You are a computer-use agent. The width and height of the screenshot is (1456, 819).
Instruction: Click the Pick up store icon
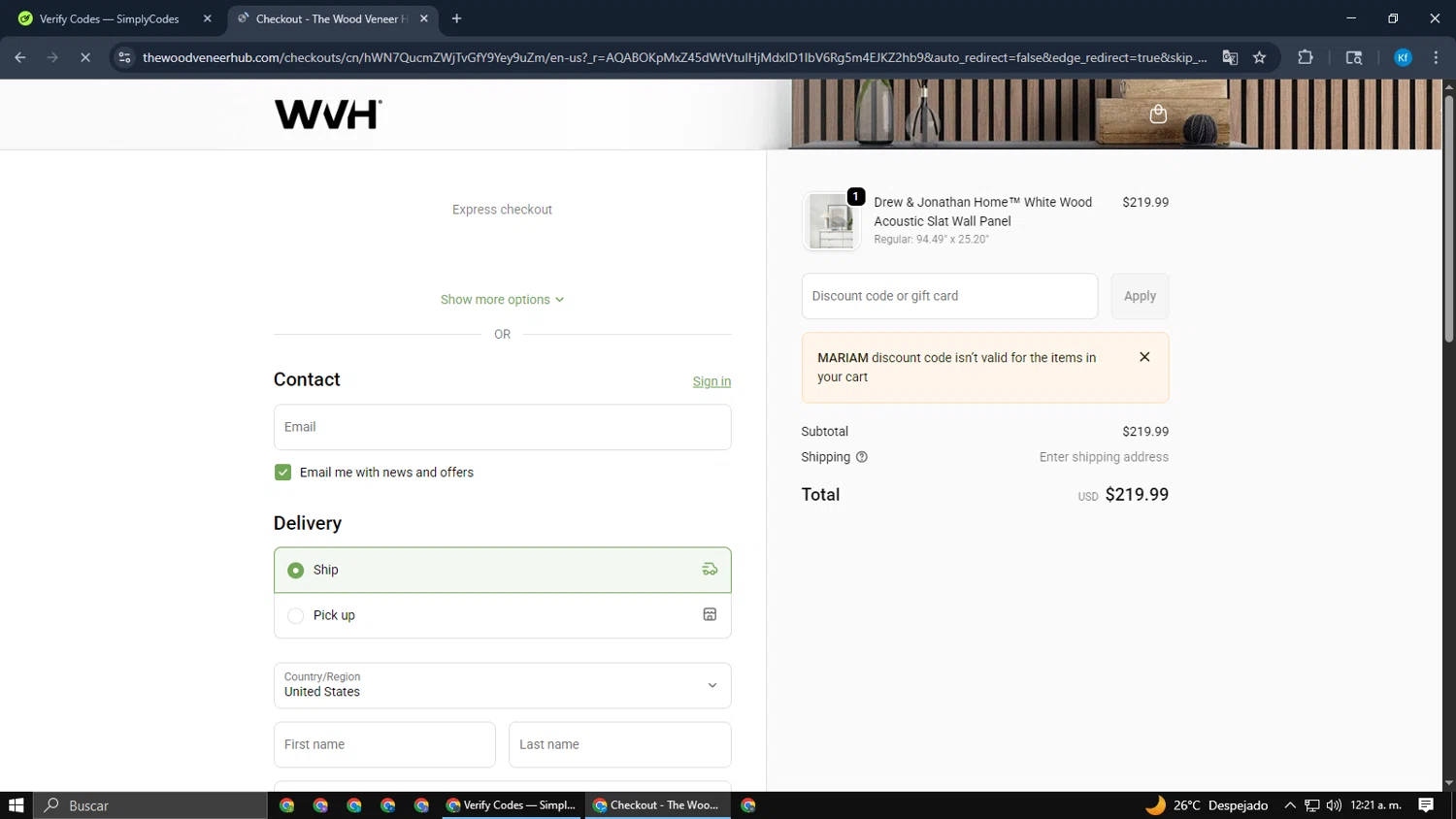click(x=710, y=614)
